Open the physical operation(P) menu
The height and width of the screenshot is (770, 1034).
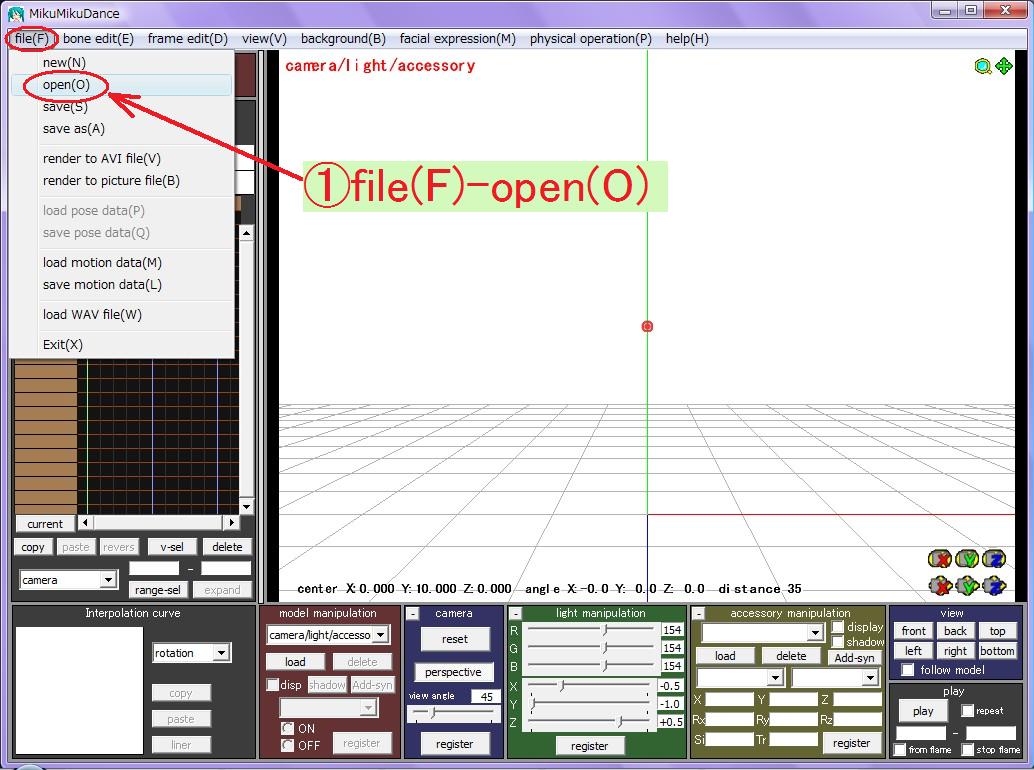pos(590,39)
